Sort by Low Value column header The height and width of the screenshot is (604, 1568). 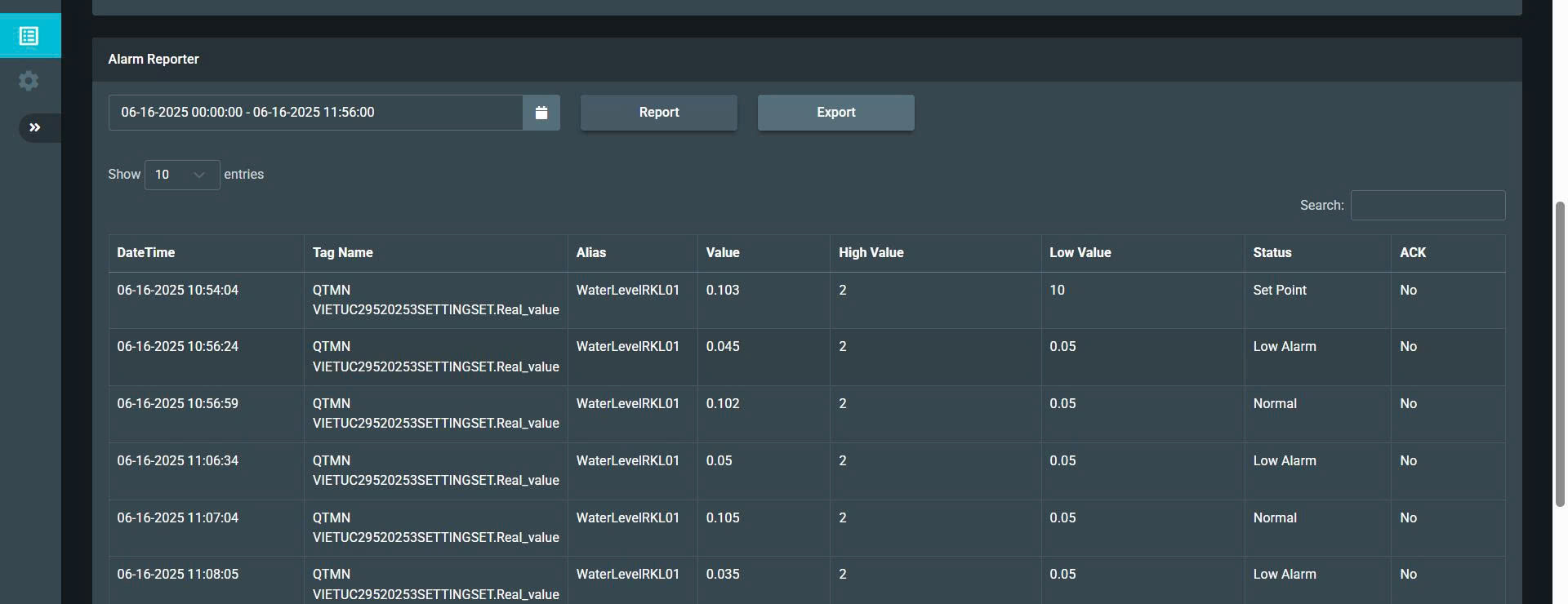[x=1080, y=253]
